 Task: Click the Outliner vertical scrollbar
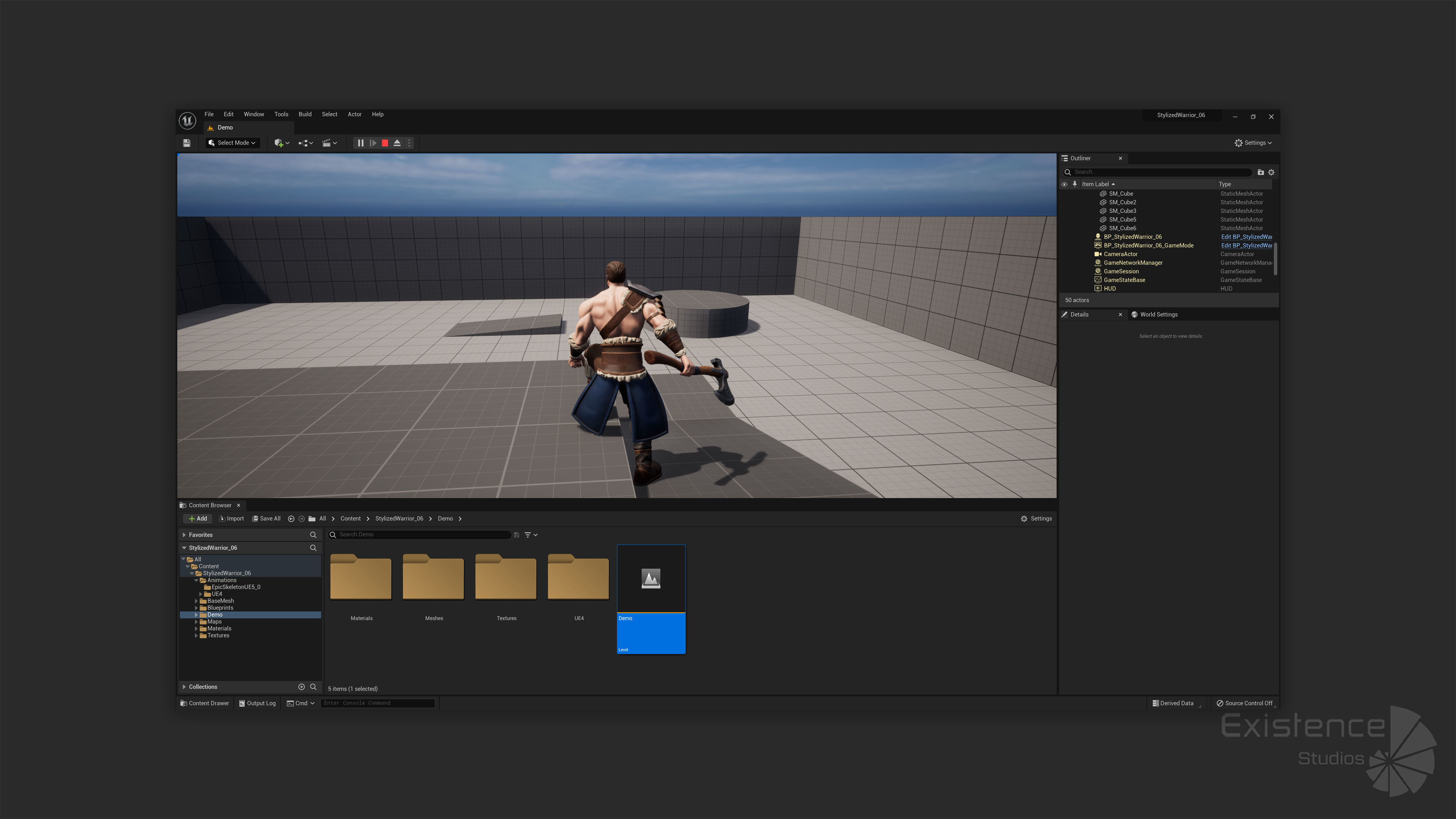pyautogui.click(x=1275, y=259)
